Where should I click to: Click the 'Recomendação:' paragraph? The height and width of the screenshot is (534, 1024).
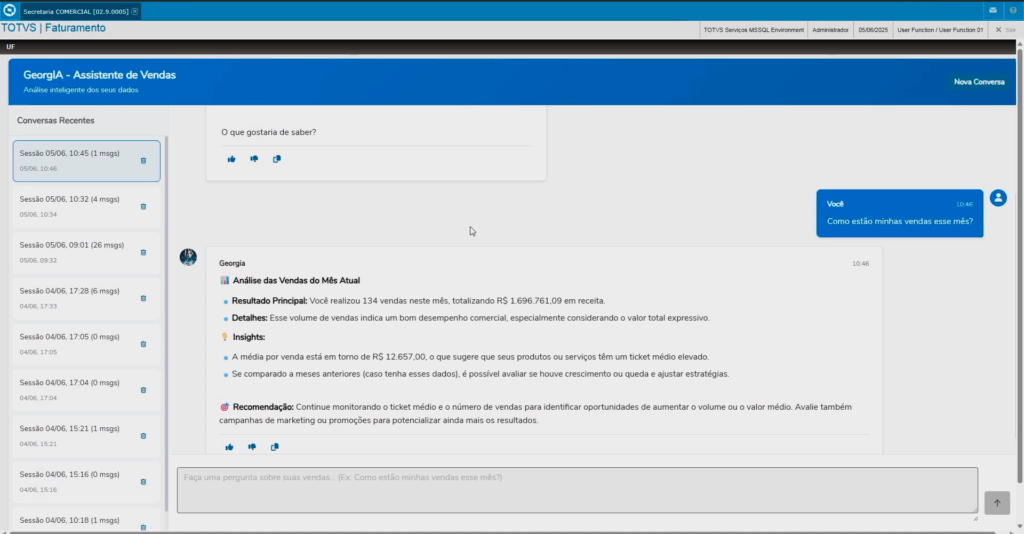pos(536,413)
